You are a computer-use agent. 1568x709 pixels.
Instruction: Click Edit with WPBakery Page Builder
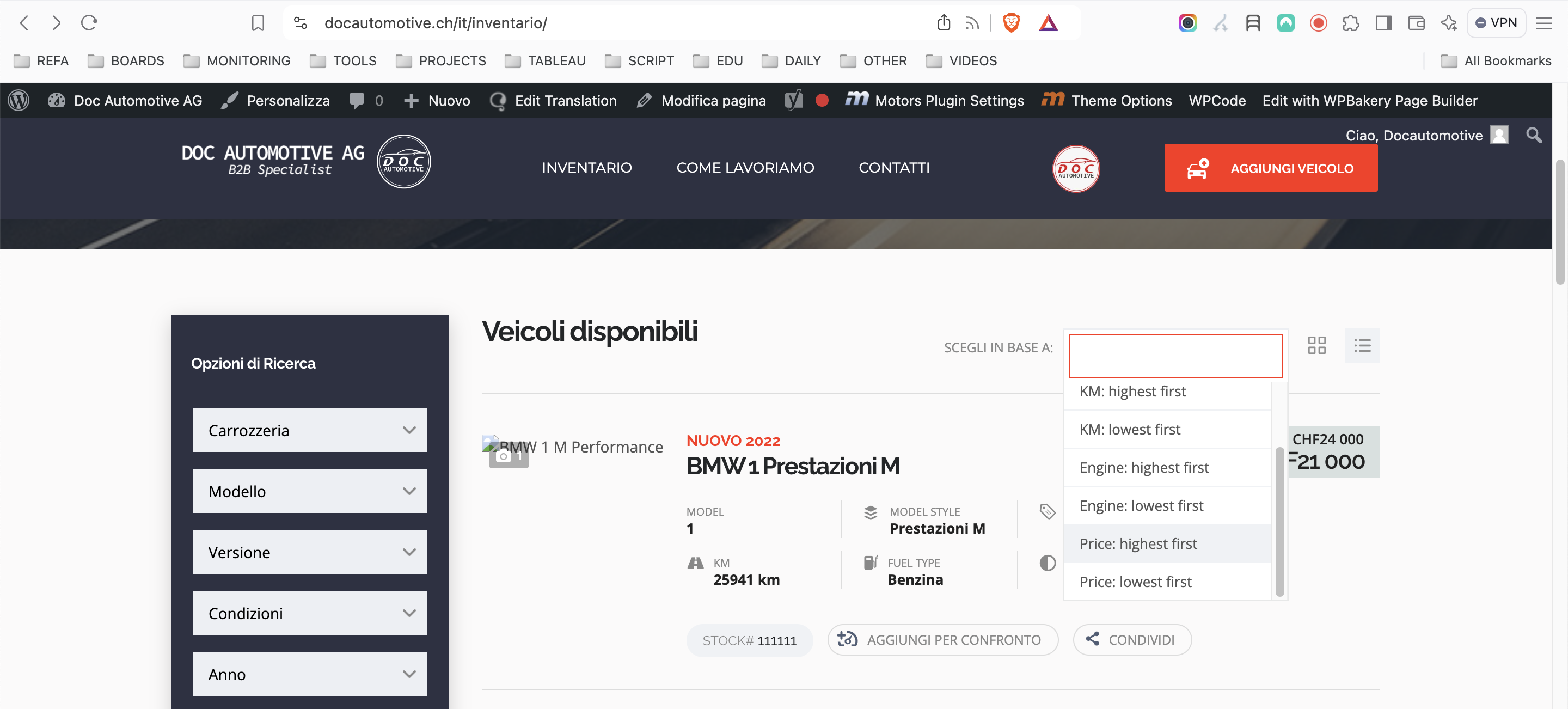pos(1370,100)
